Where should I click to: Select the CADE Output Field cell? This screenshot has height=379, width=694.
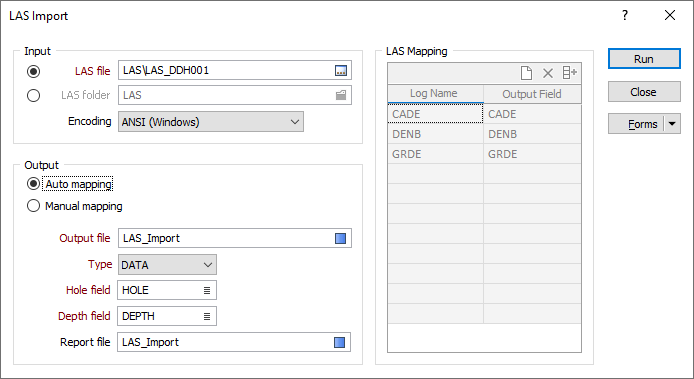(x=532, y=114)
